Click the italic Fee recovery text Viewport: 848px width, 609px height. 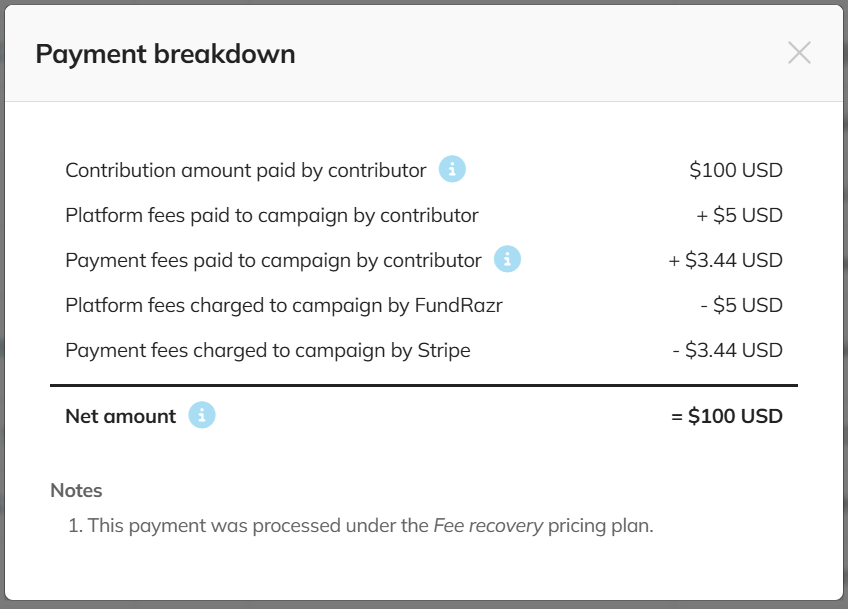point(488,525)
